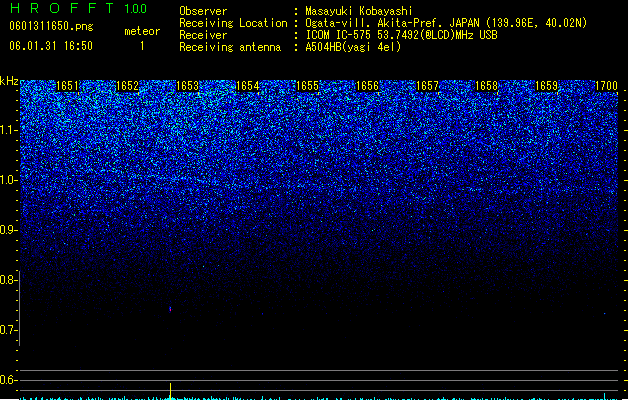Click the 1659 time axis label
This screenshot has width=629, height=400.
pyautogui.click(x=547, y=86)
